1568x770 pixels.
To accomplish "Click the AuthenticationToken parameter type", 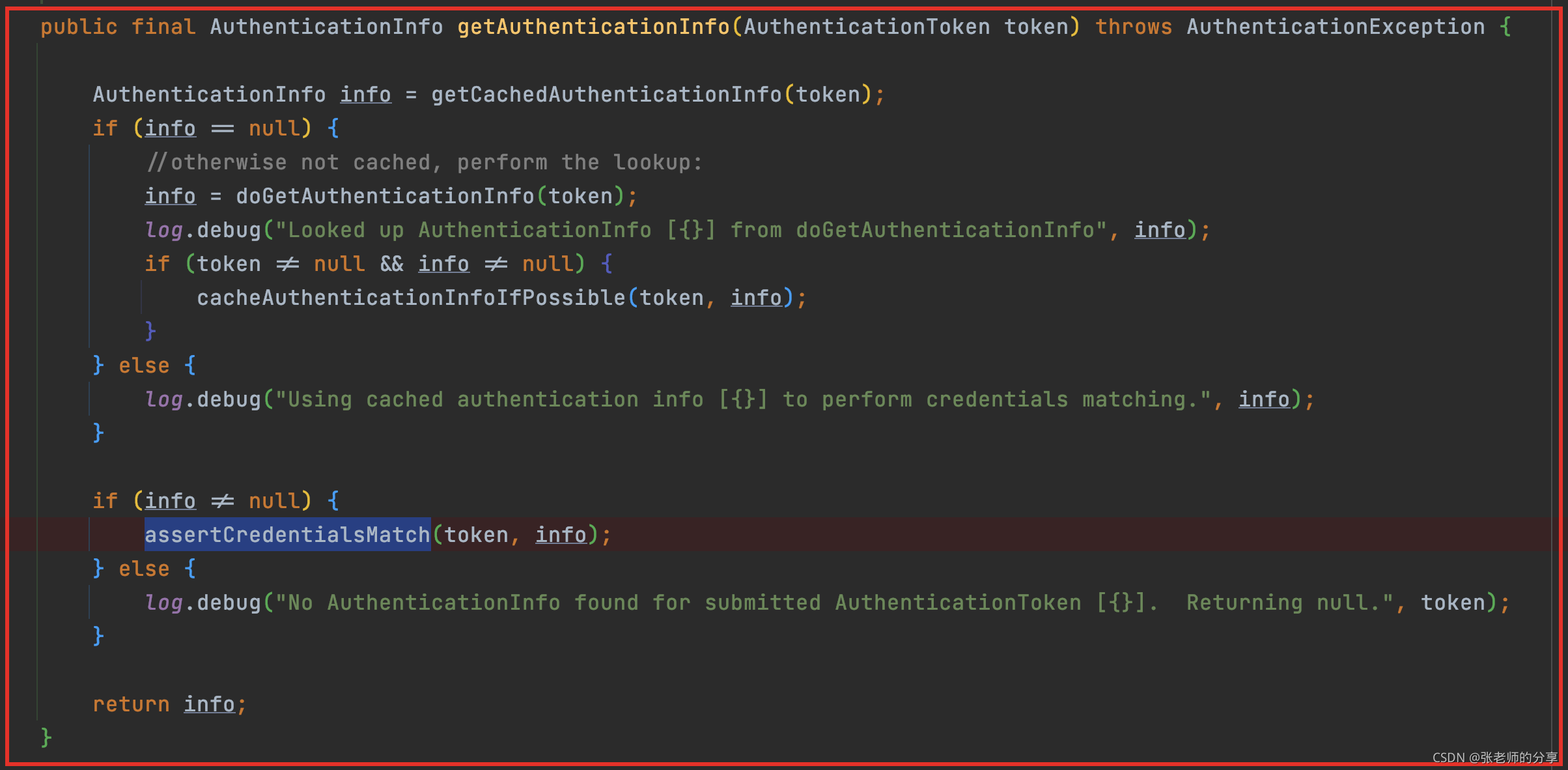I will (x=867, y=27).
